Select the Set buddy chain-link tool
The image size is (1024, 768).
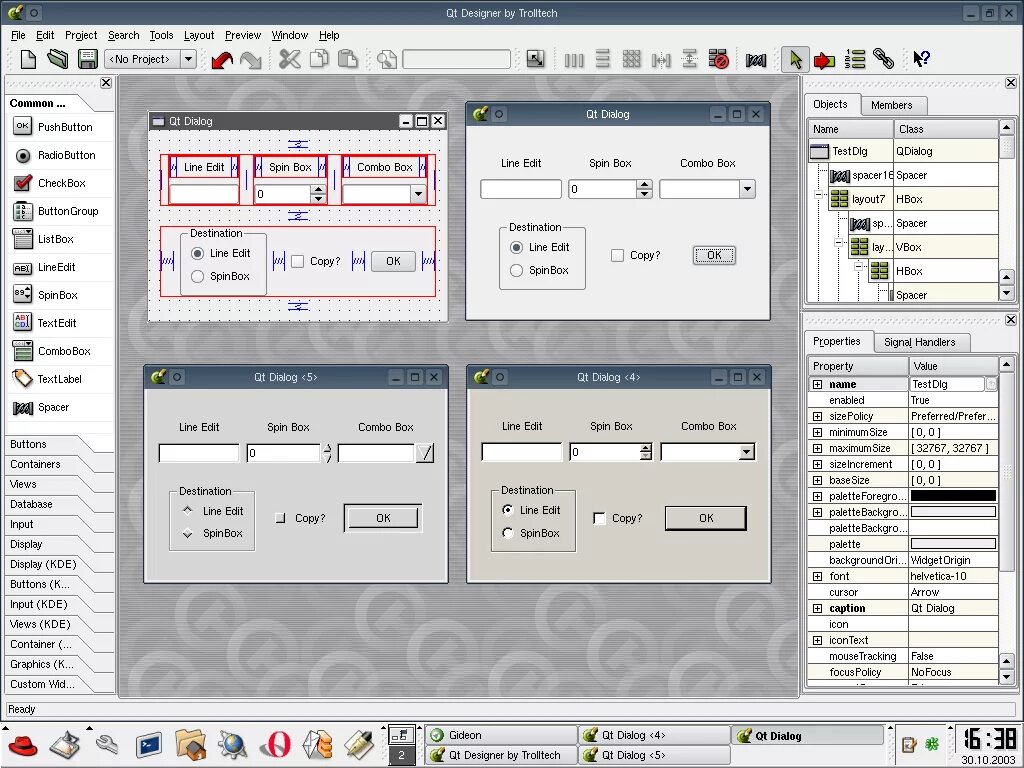[x=883, y=59]
